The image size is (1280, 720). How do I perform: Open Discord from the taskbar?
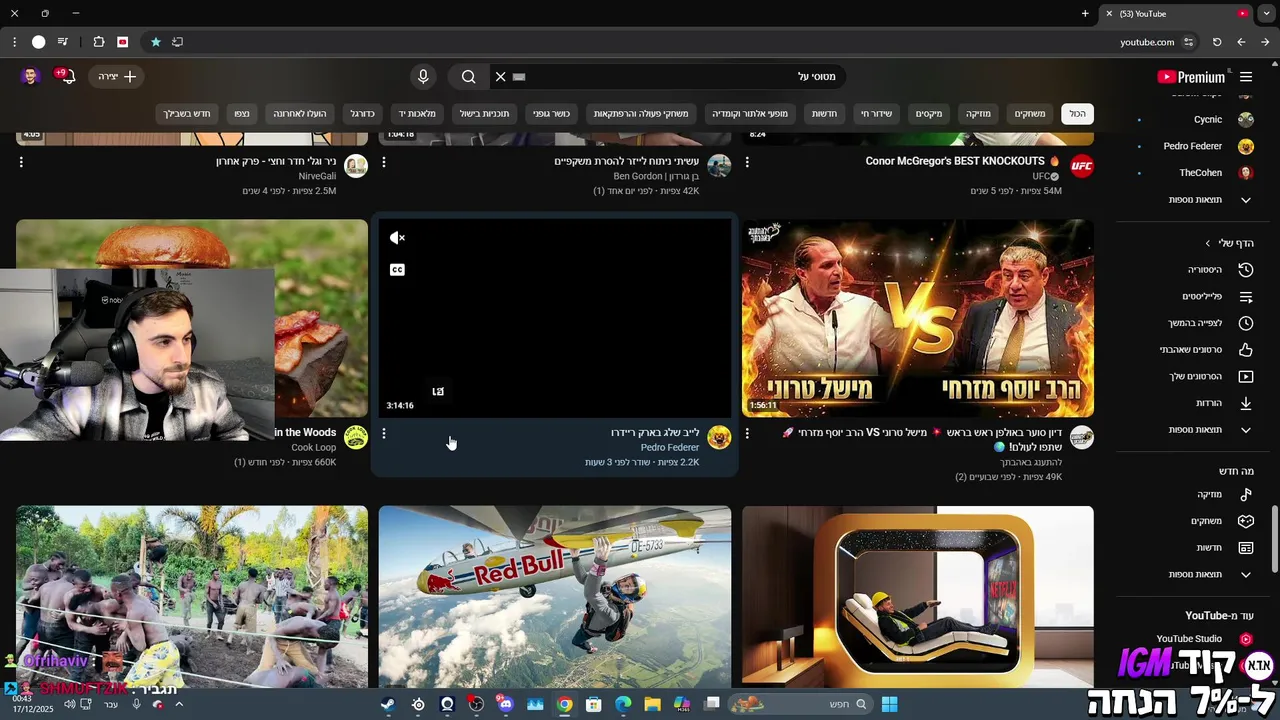[505, 704]
